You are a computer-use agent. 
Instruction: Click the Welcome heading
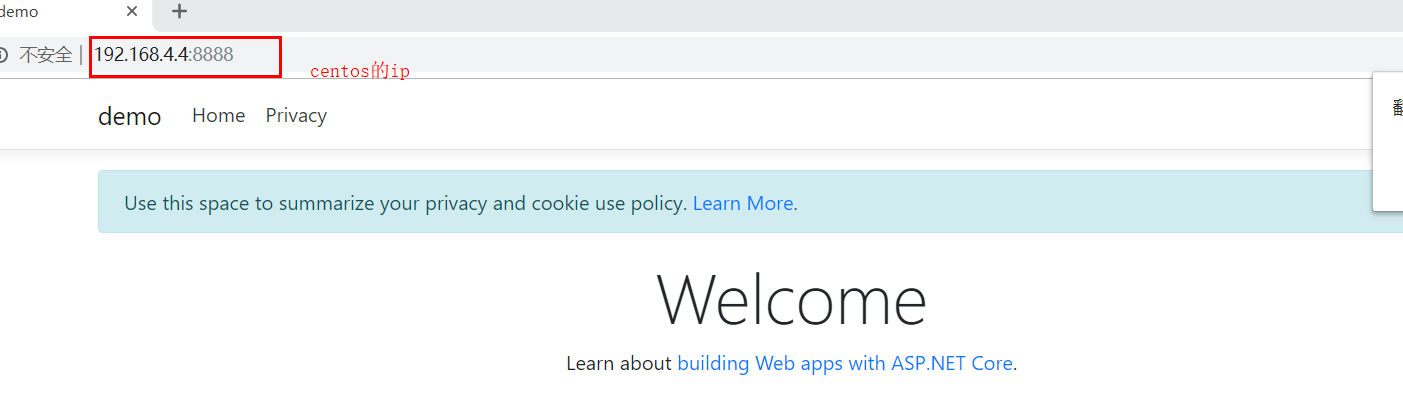pos(791,299)
